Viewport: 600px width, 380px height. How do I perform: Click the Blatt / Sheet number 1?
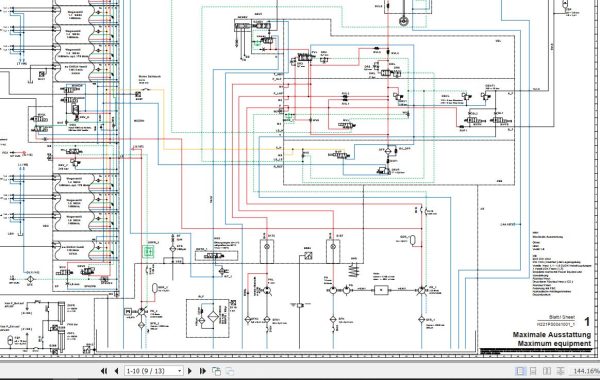tap(587, 321)
